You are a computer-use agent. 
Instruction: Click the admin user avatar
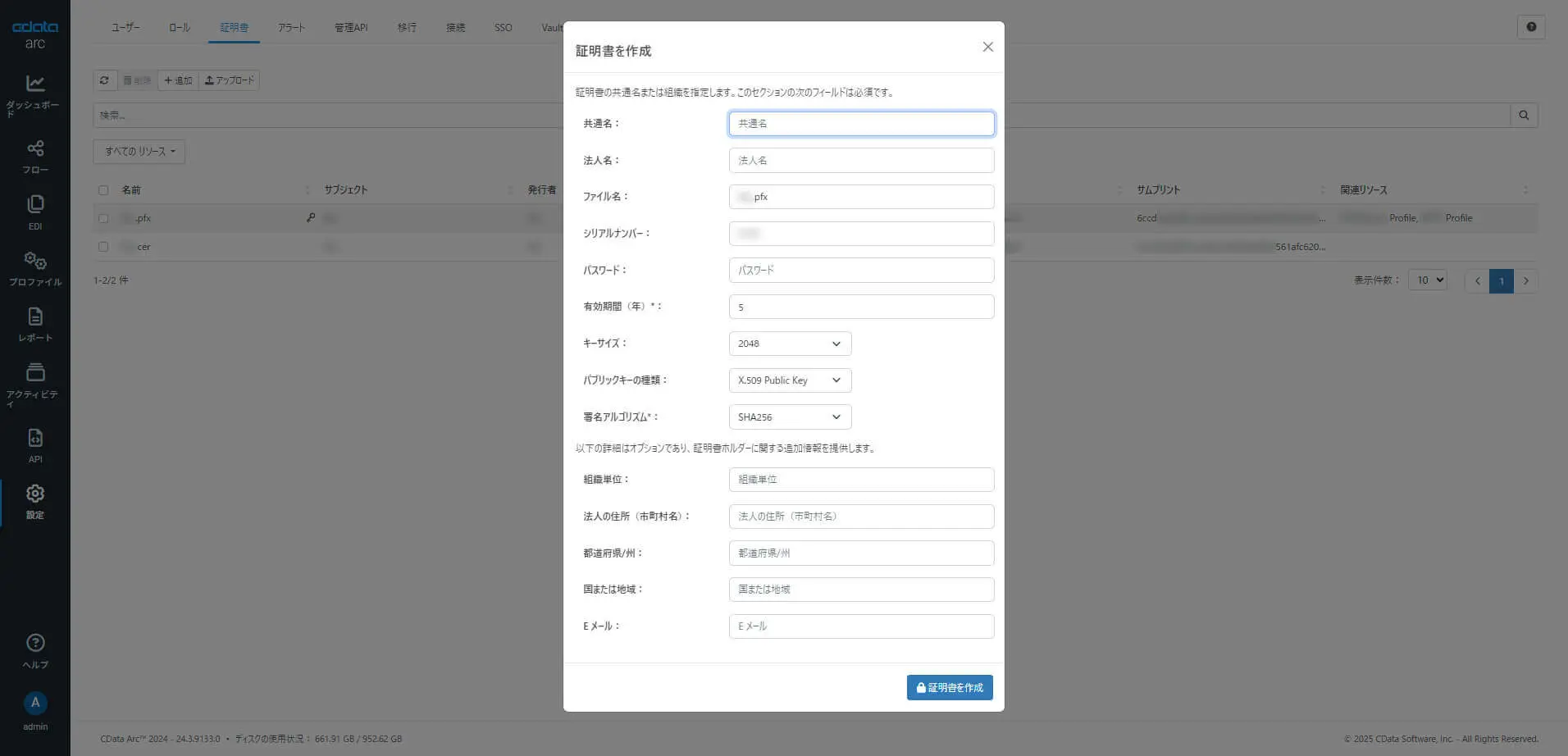(x=35, y=703)
